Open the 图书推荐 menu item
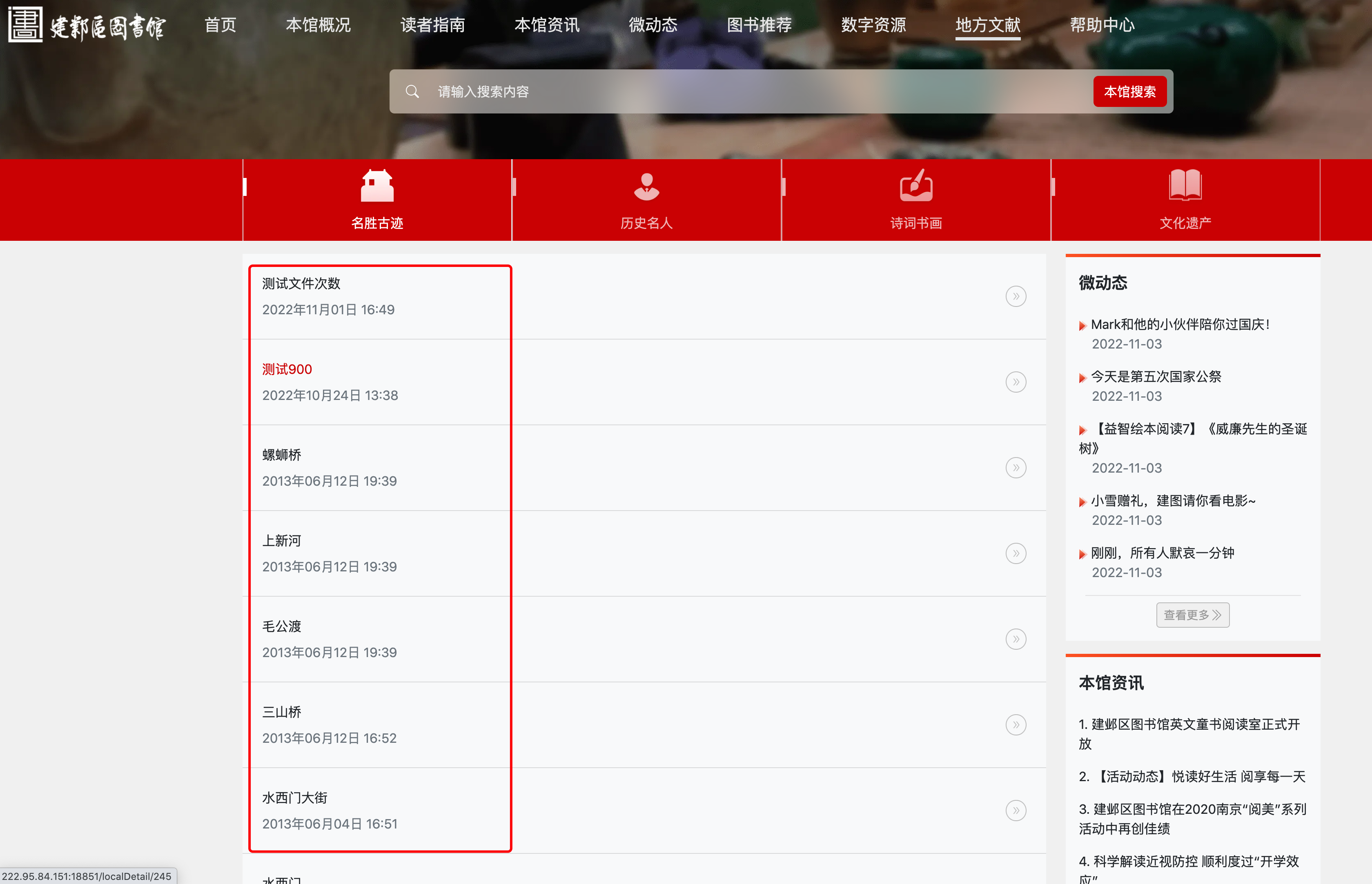Viewport: 1372px width, 884px height. pos(759,24)
